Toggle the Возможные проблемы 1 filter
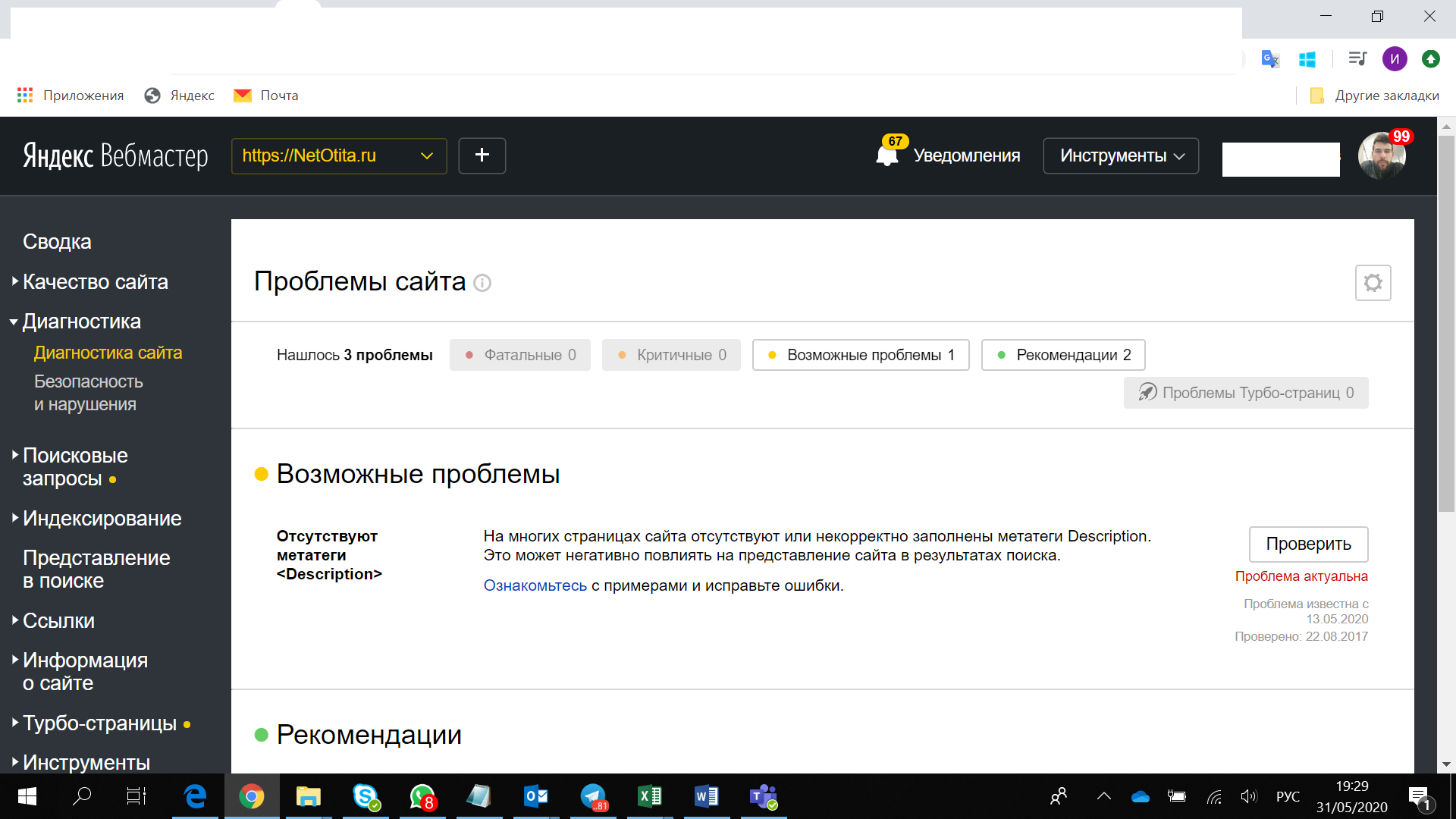 861,355
